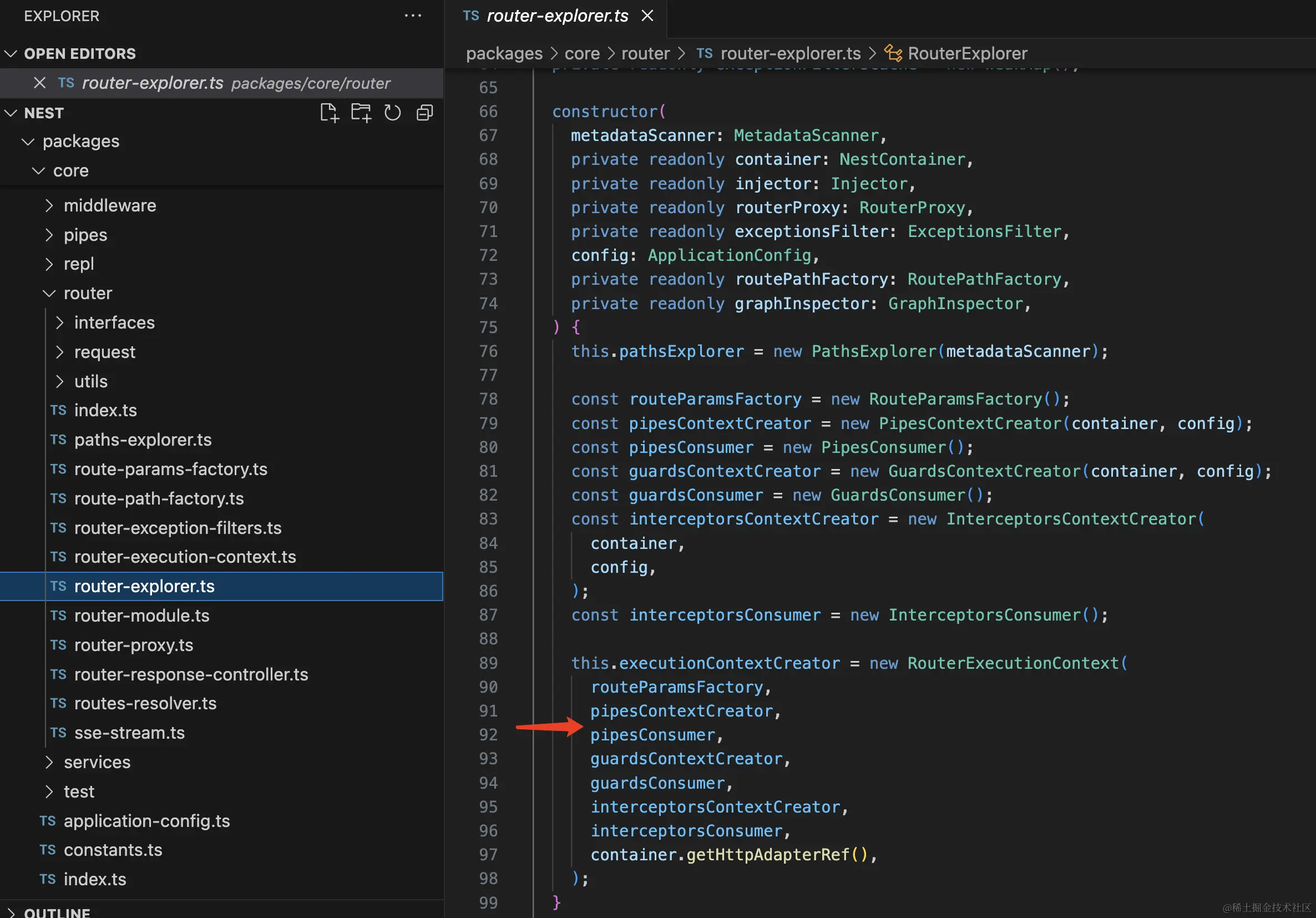Open router-exception-filters.ts file
Viewport: 1316px width, 918px height.
[x=178, y=527]
